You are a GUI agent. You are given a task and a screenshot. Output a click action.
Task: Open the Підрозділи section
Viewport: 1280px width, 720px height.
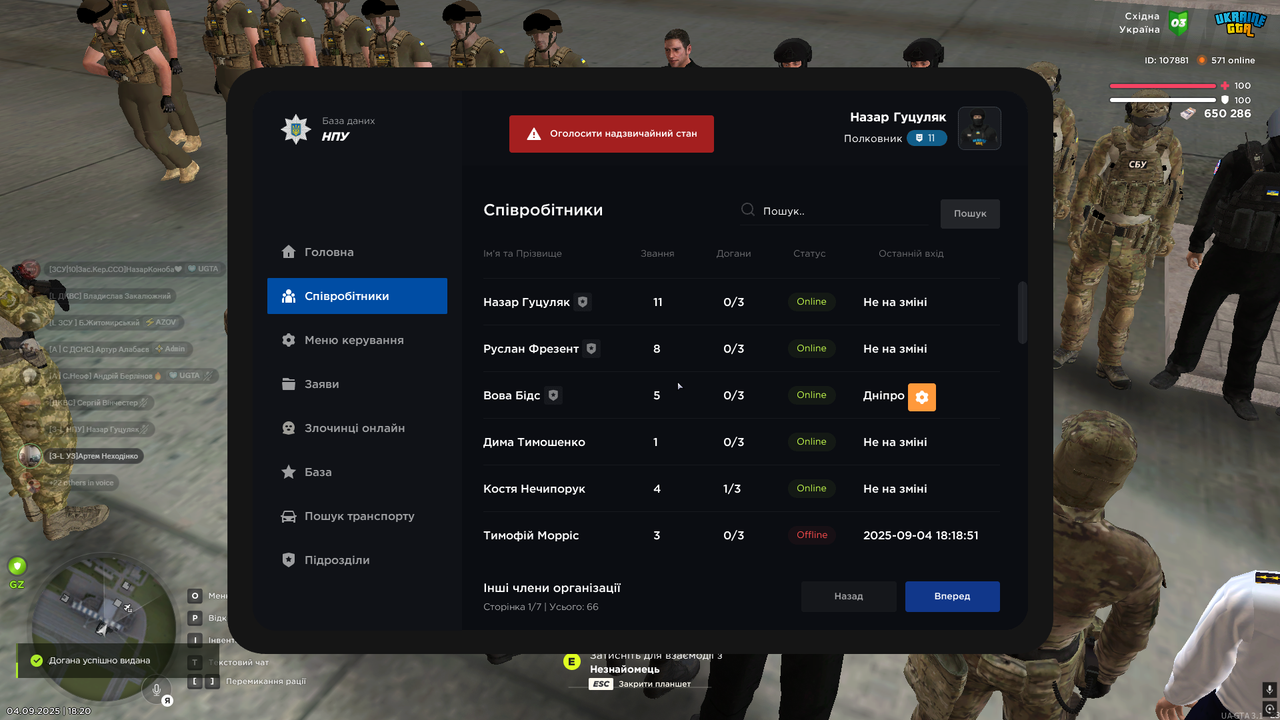[357, 560]
